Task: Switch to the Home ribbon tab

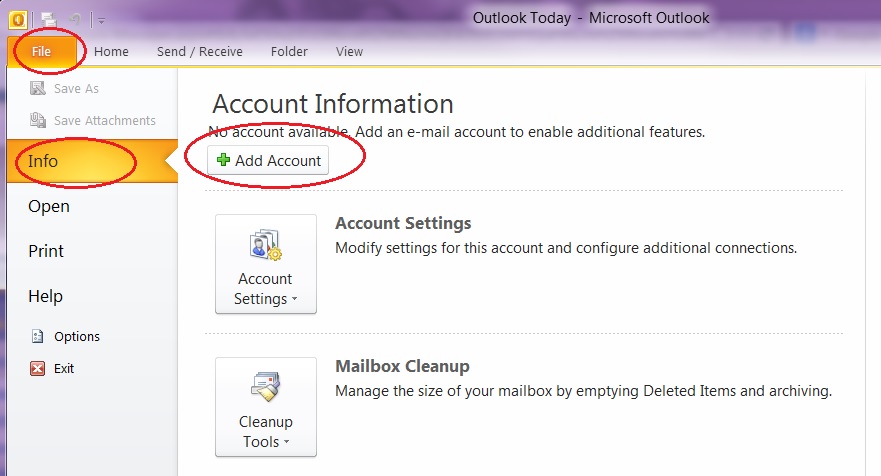Action: point(111,52)
